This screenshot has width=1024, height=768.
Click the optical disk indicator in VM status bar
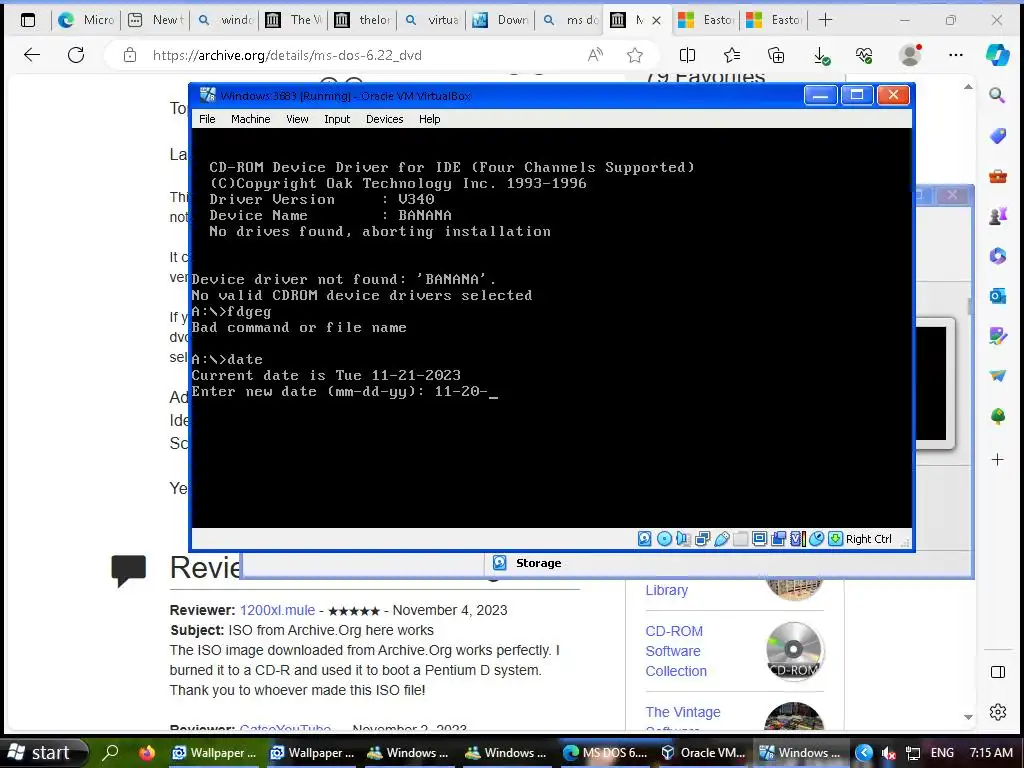(x=664, y=539)
